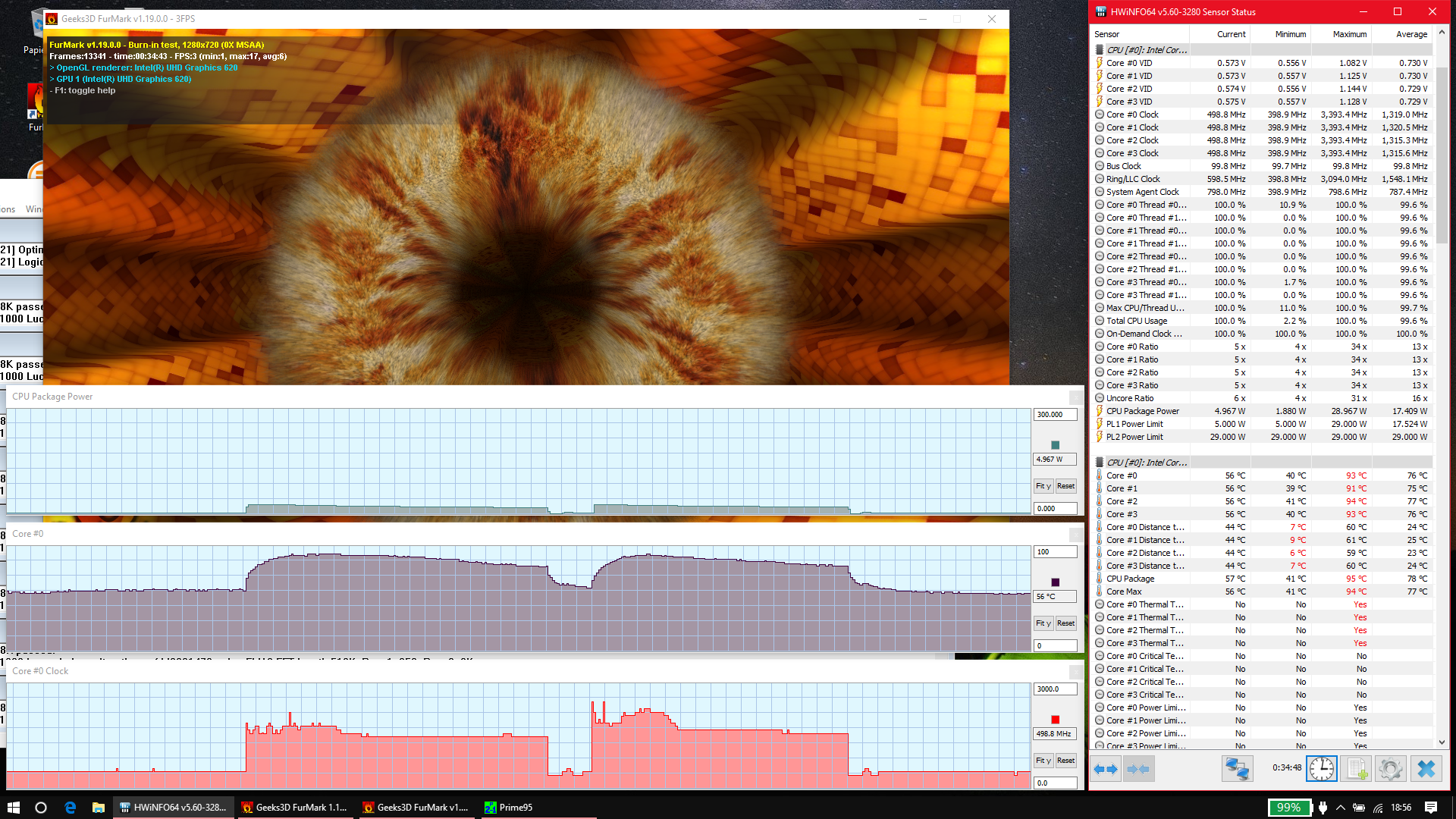
Task: Click the blue X close sensors icon
Action: point(1426,769)
